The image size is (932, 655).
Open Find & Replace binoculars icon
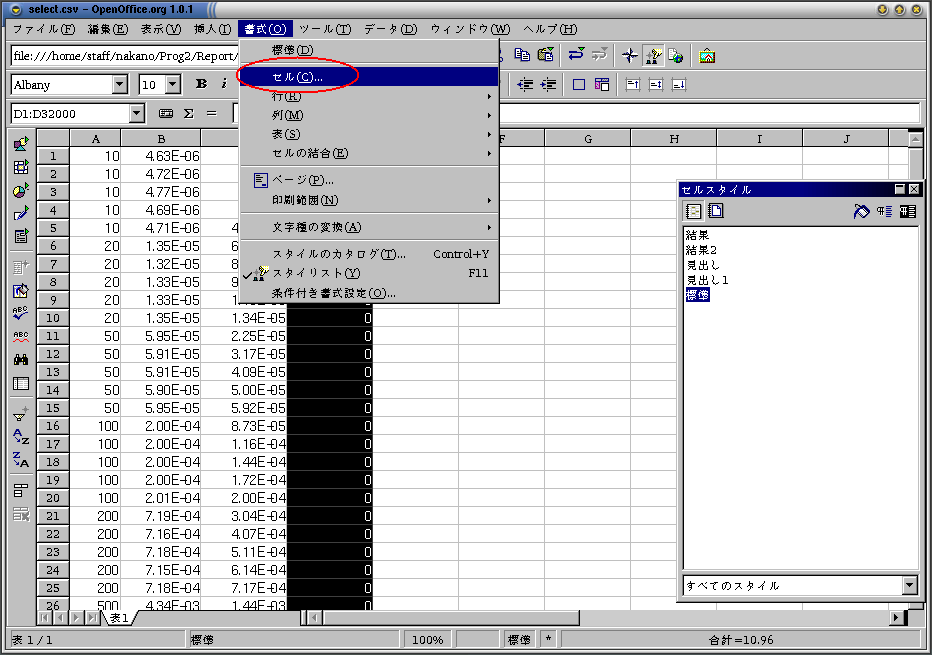[21, 360]
